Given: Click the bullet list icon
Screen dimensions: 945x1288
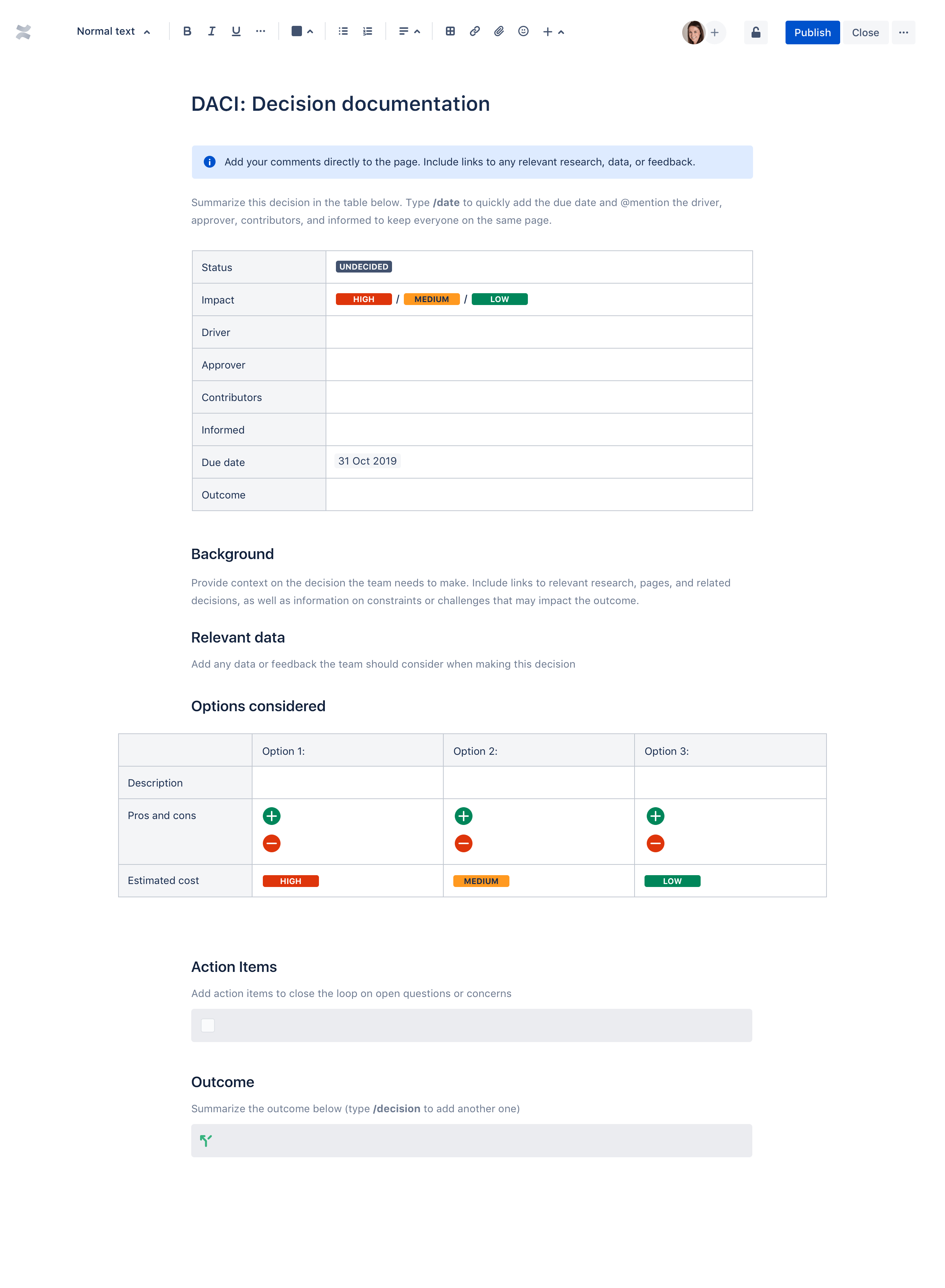Looking at the screenshot, I should [x=344, y=31].
